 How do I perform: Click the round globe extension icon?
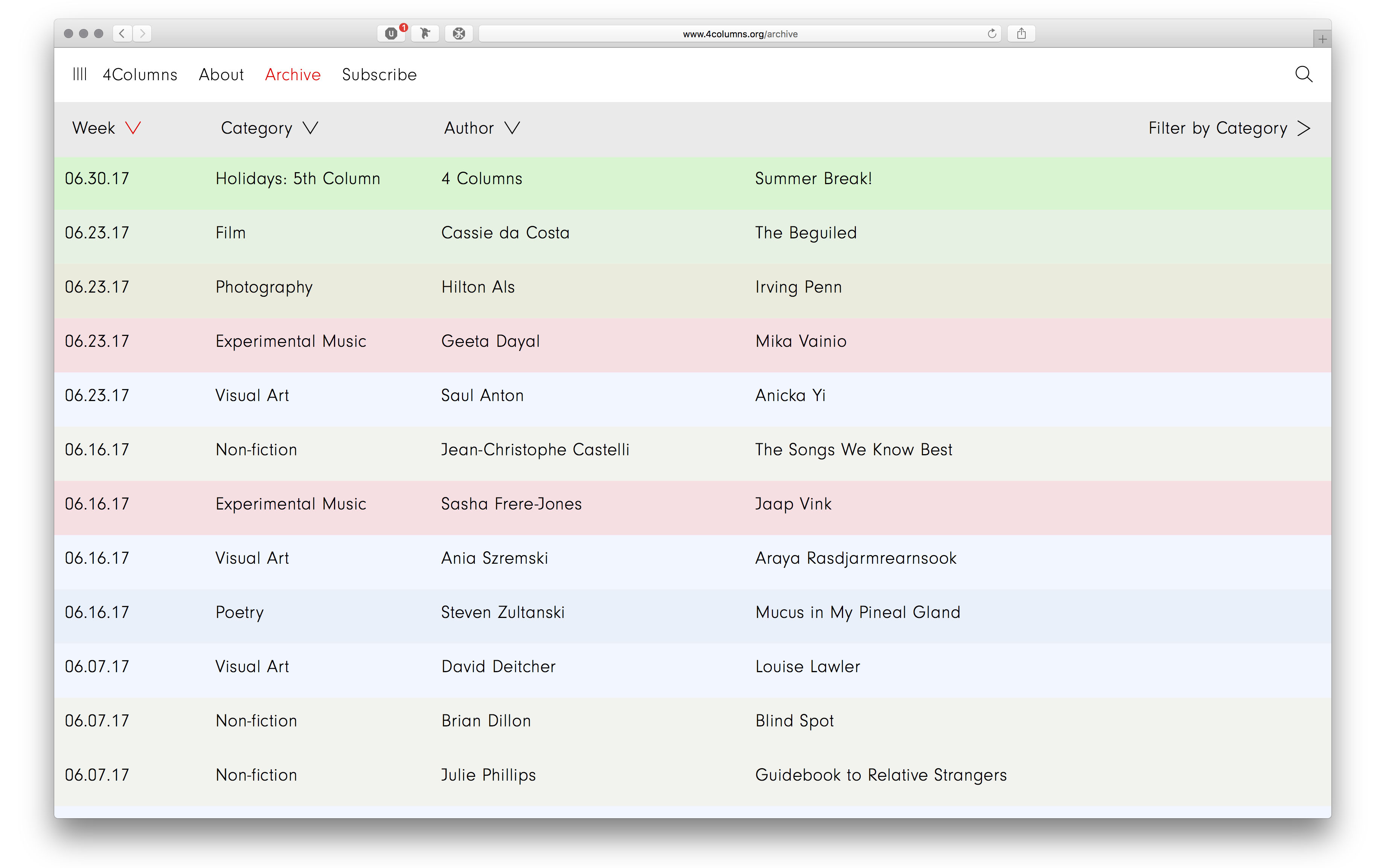tap(459, 33)
